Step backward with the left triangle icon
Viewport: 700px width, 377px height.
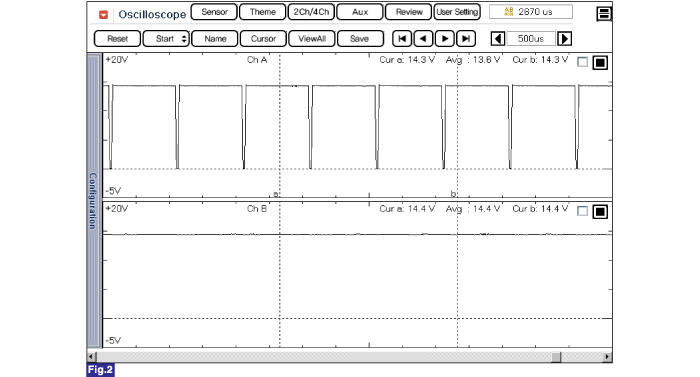tap(423, 39)
